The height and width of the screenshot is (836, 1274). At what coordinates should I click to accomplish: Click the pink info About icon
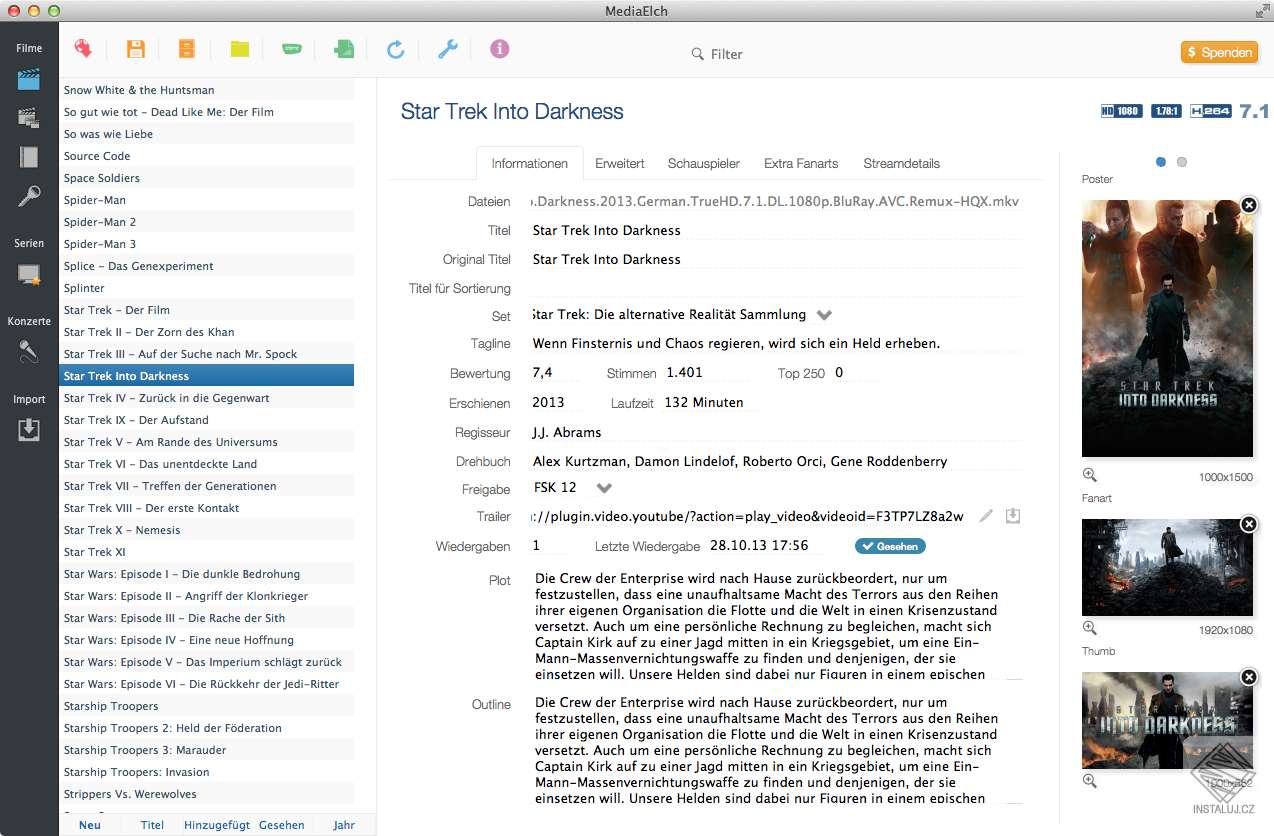[x=500, y=48]
